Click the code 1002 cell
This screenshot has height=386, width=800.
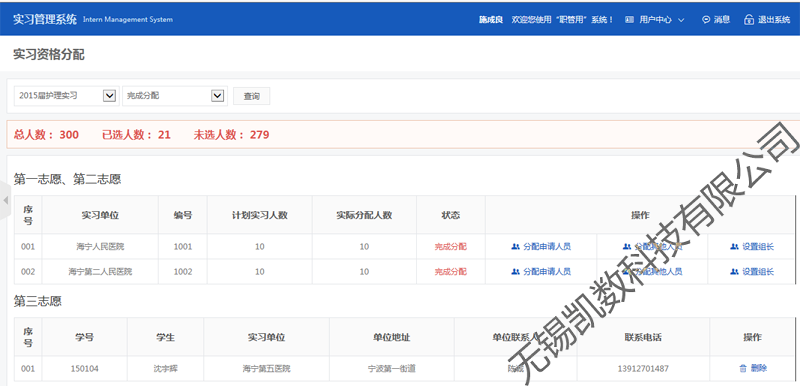183,272
